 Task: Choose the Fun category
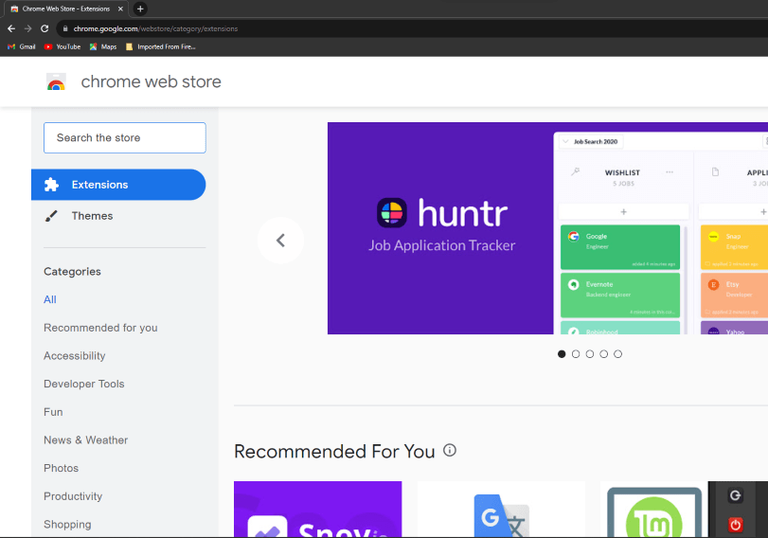click(x=53, y=412)
